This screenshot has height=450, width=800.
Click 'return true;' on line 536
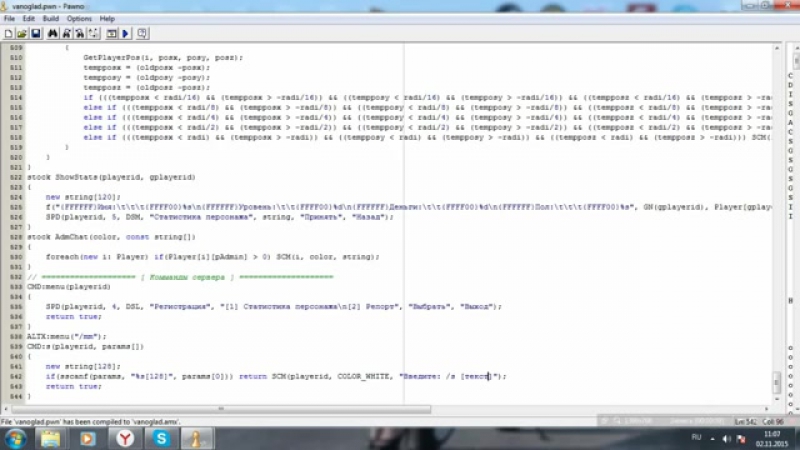click(x=73, y=316)
